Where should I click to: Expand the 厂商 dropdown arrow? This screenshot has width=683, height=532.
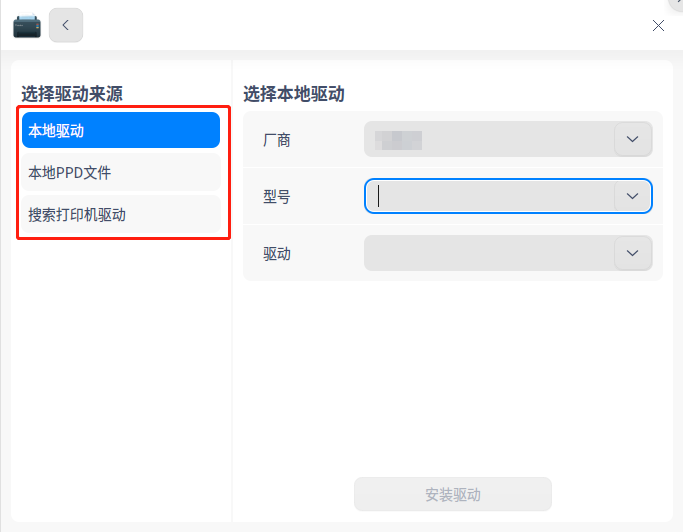pos(632,139)
